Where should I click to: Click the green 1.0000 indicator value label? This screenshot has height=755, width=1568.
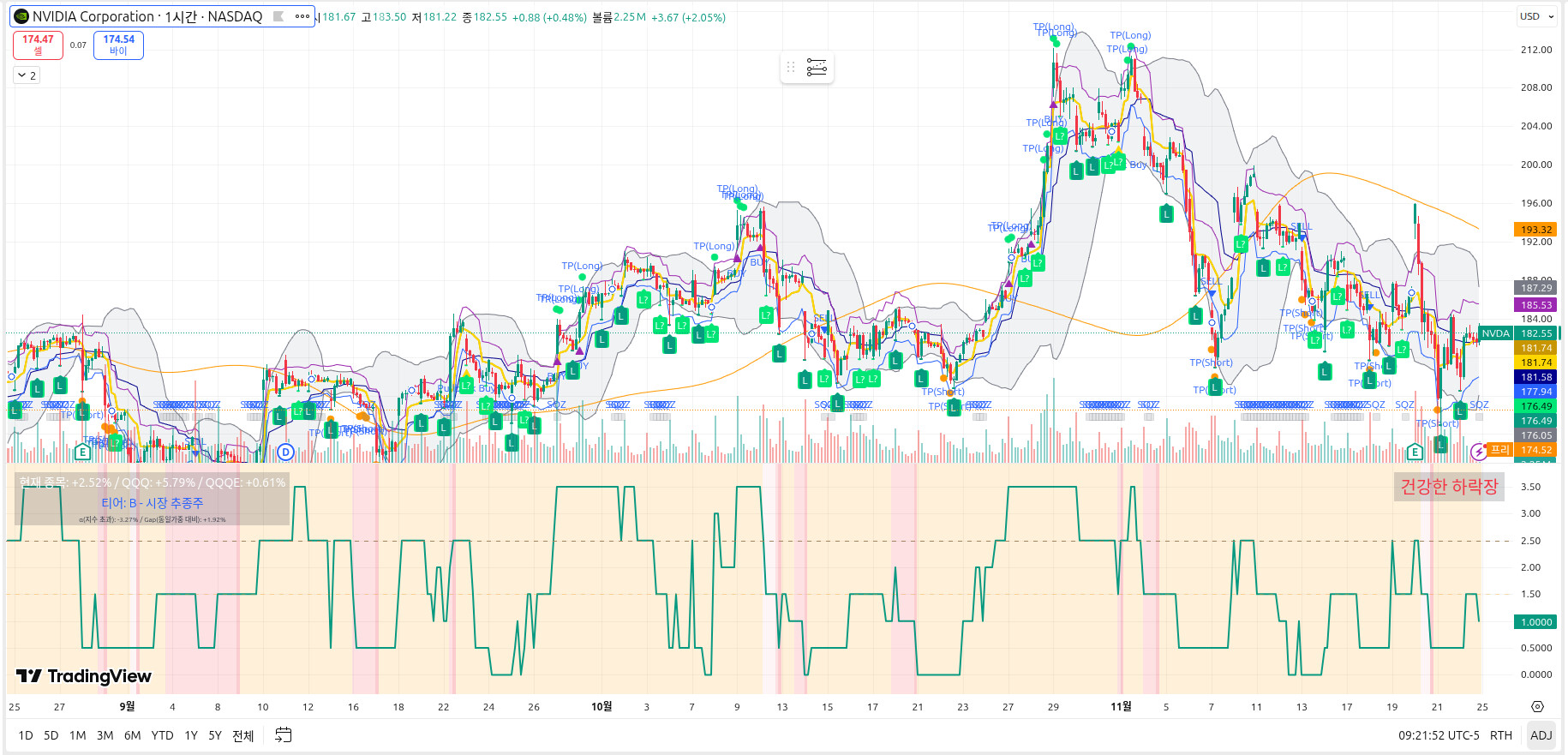[1536, 622]
